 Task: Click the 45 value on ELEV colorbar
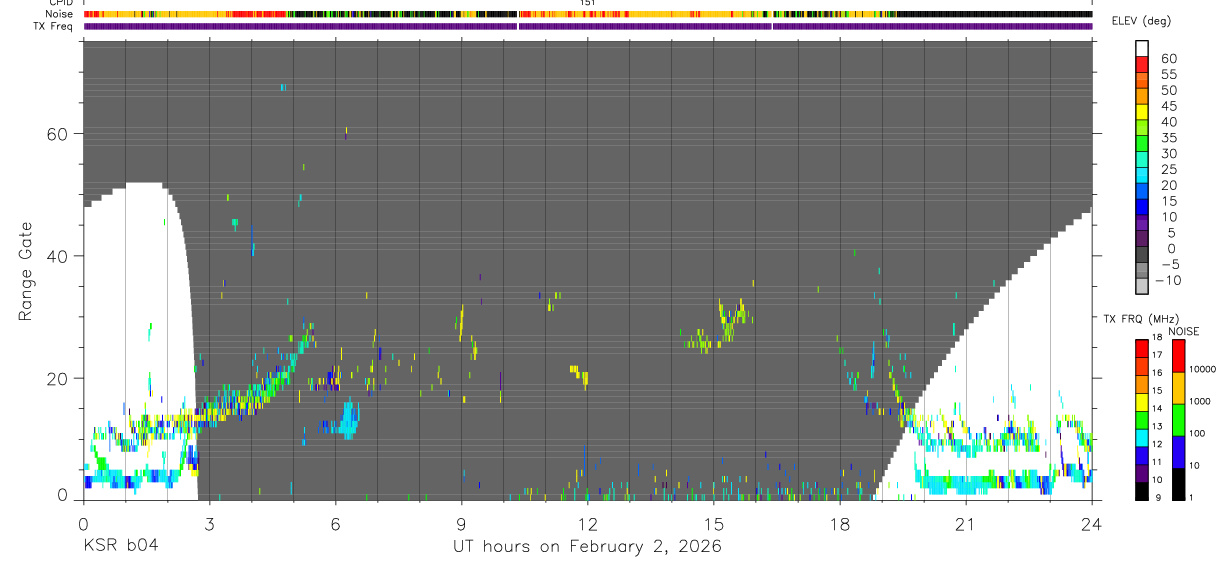1168,106
